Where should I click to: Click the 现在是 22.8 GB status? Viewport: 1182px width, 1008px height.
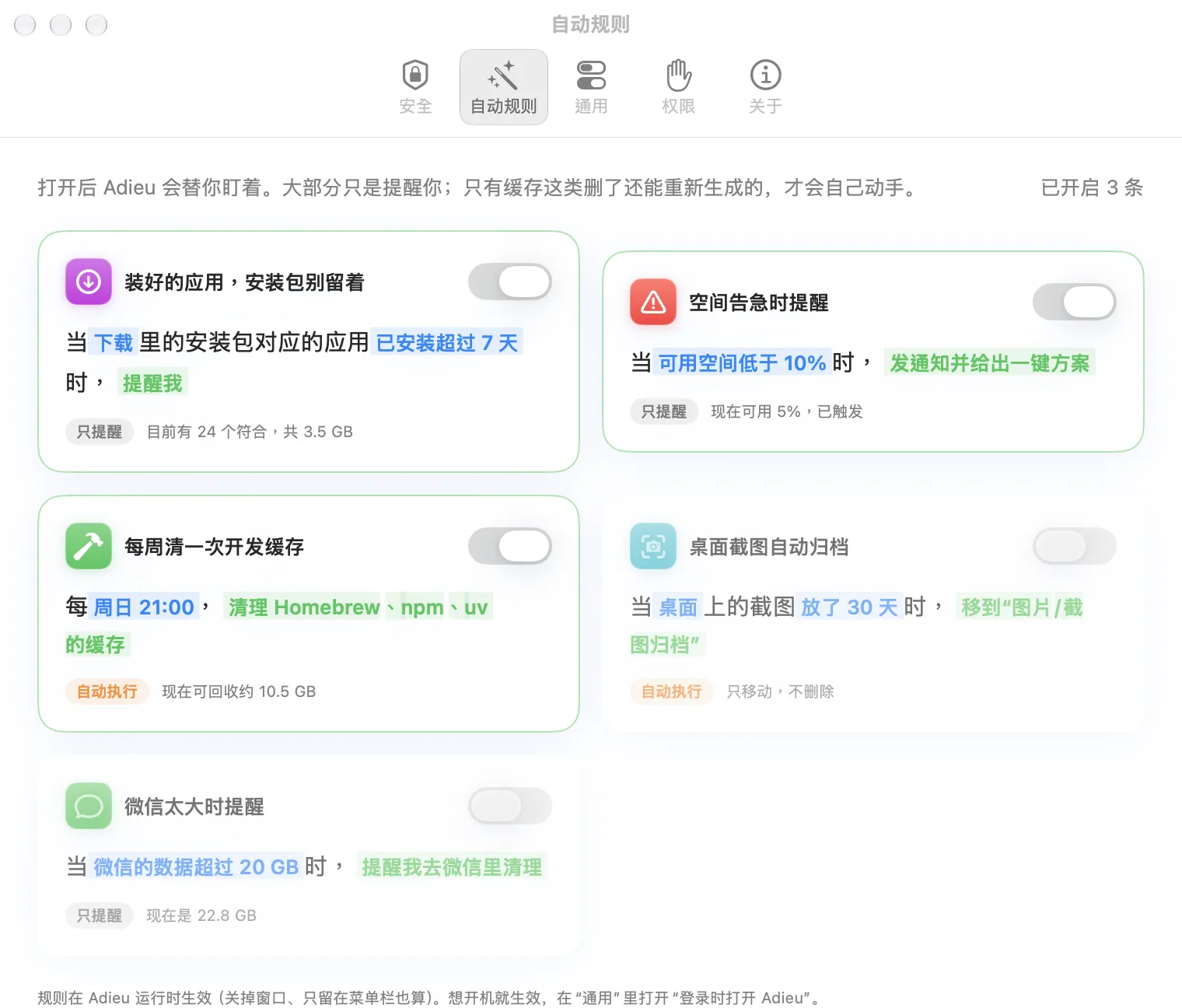[201, 915]
